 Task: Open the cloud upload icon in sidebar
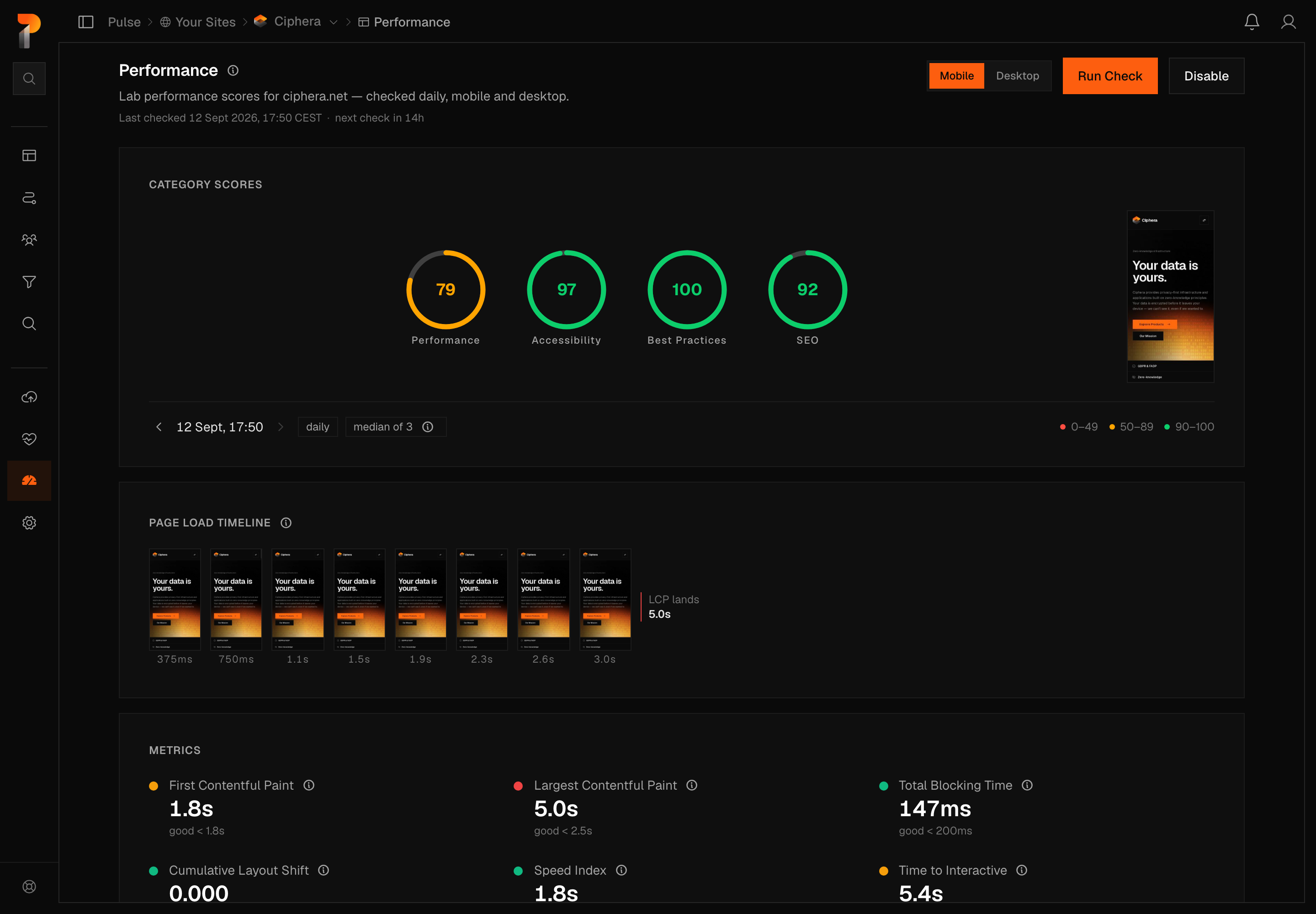tap(29, 397)
